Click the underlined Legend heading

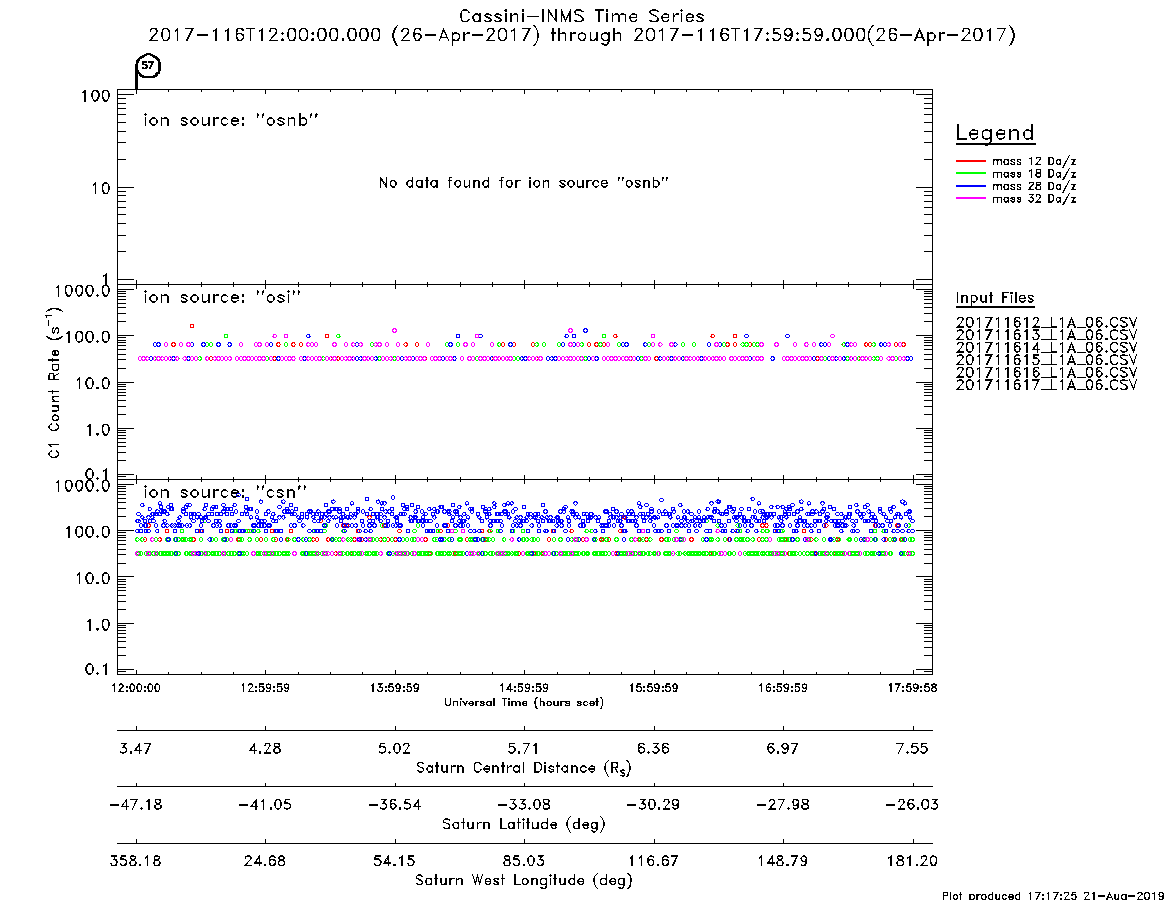[995, 133]
